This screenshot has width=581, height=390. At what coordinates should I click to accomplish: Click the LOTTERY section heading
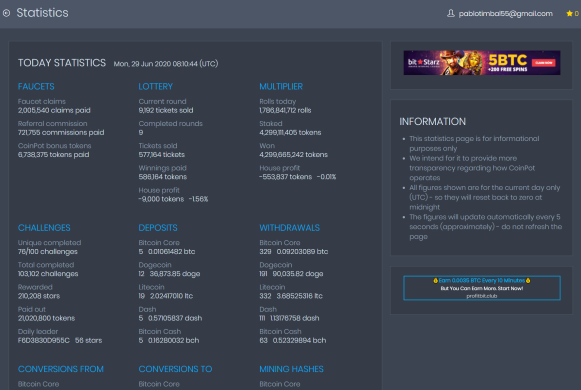tap(156, 86)
